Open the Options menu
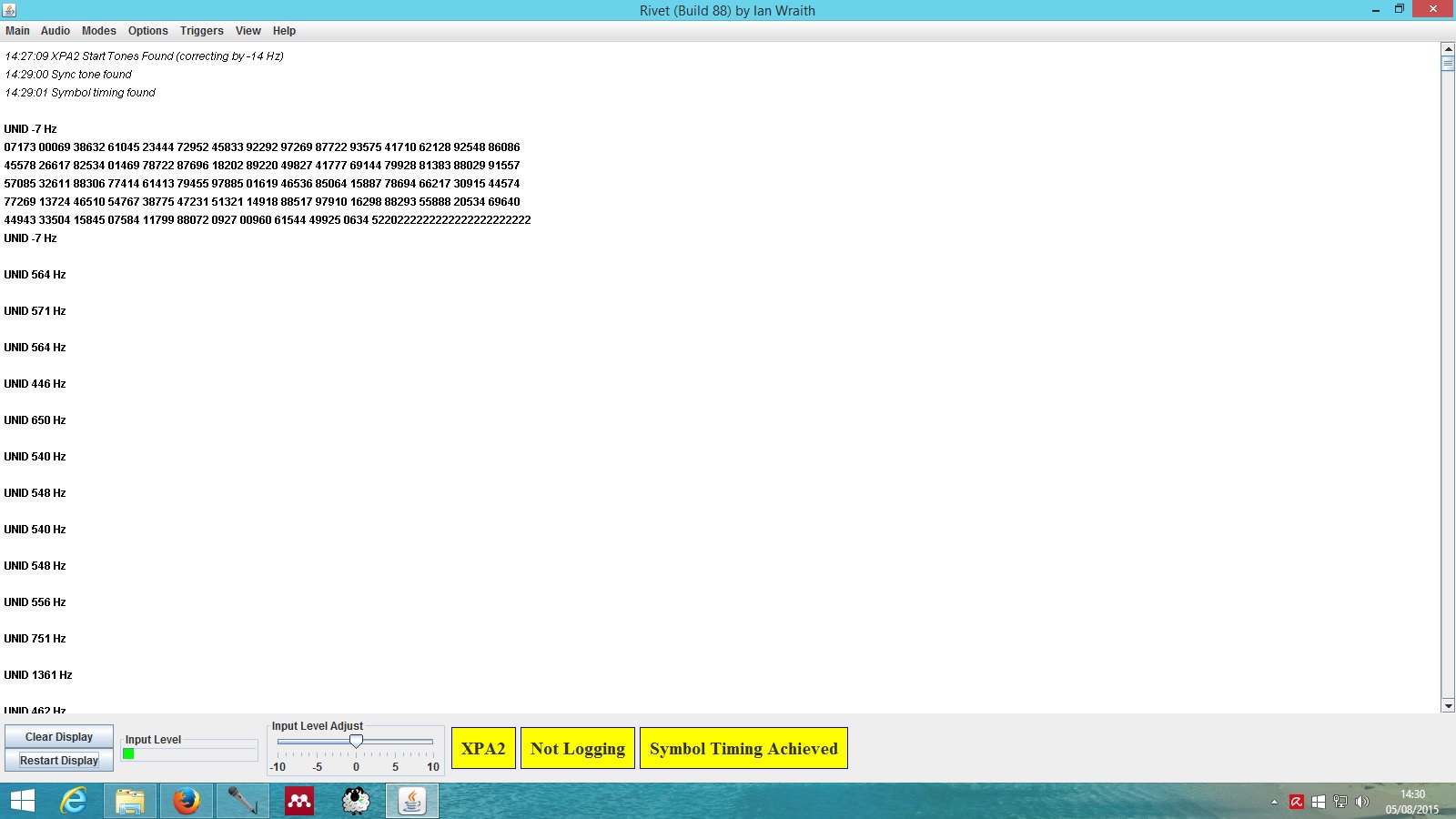The width and height of the screenshot is (1456, 819). [148, 31]
